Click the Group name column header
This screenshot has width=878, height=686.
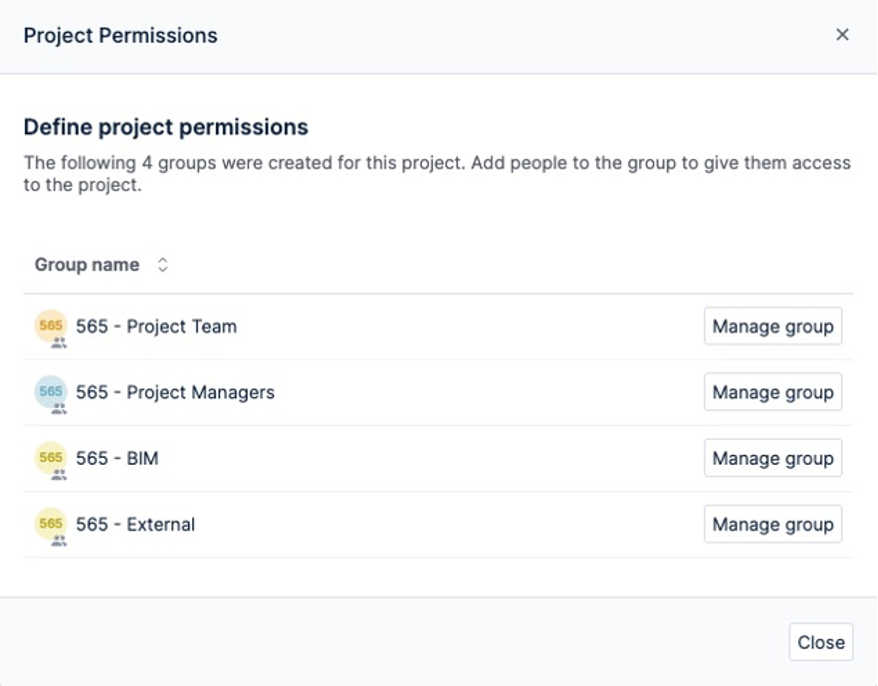(87, 265)
